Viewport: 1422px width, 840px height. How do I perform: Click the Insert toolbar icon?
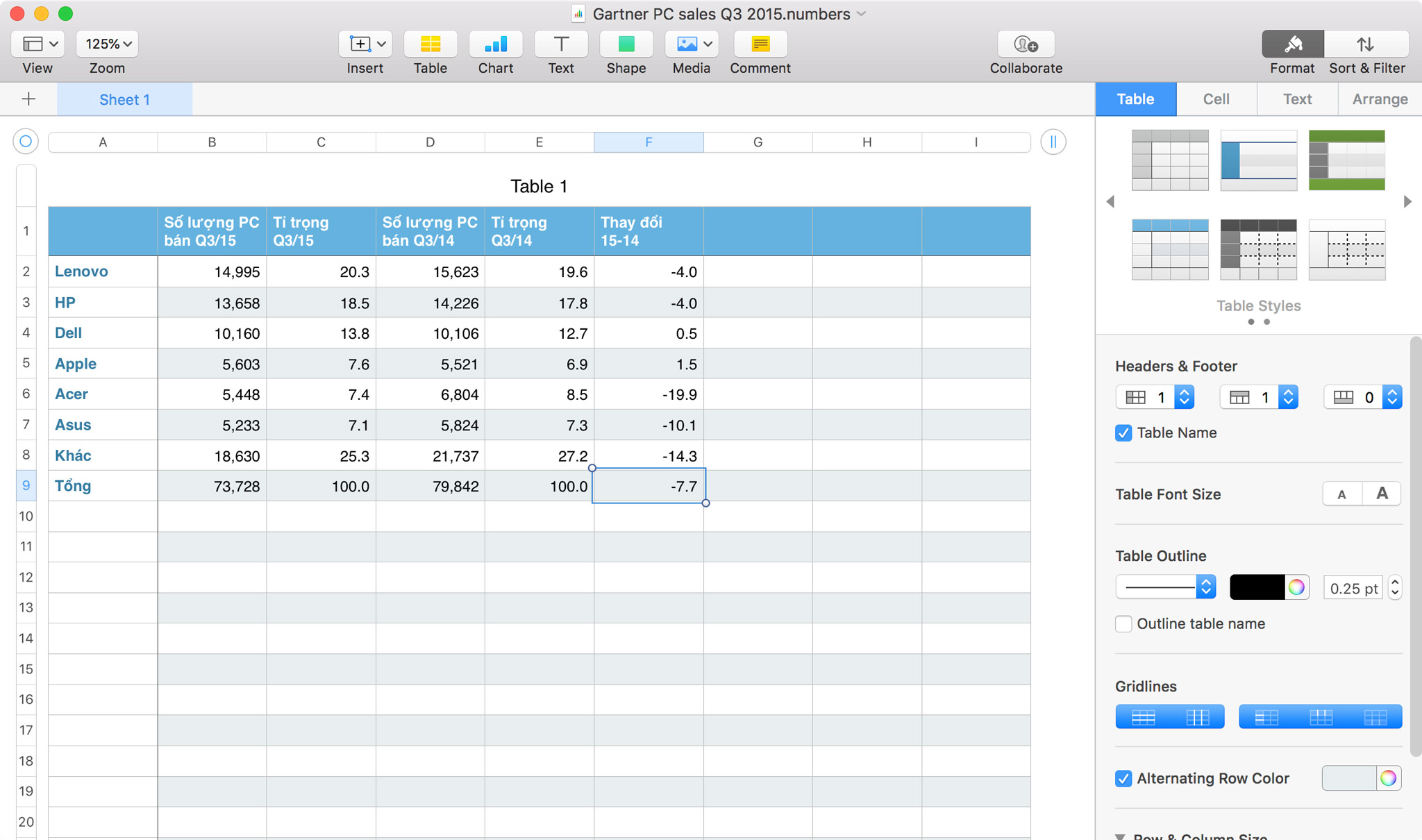point(365,44)
